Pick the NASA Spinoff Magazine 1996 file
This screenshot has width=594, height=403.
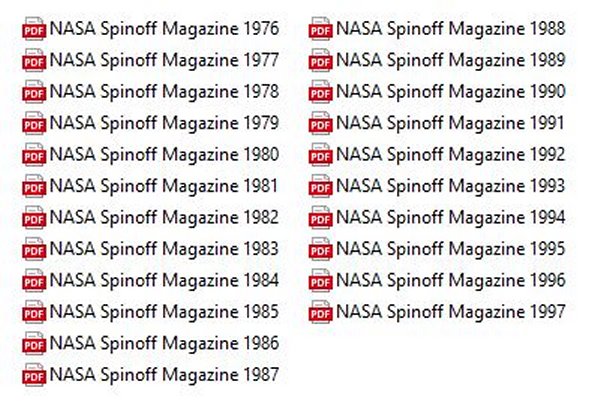451,281
